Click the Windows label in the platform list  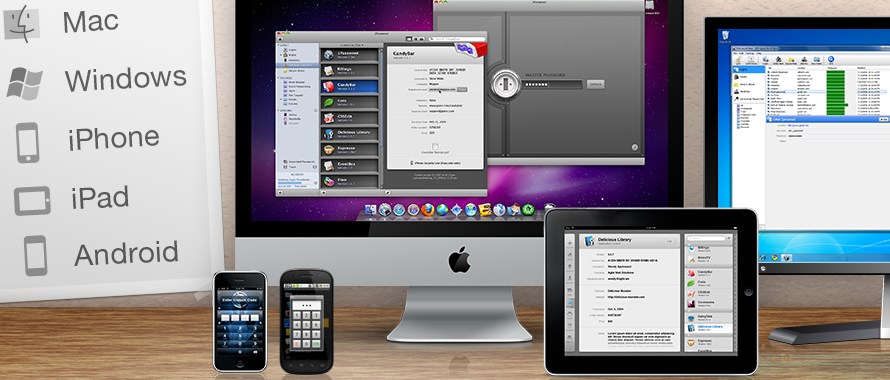click(126, 78)
